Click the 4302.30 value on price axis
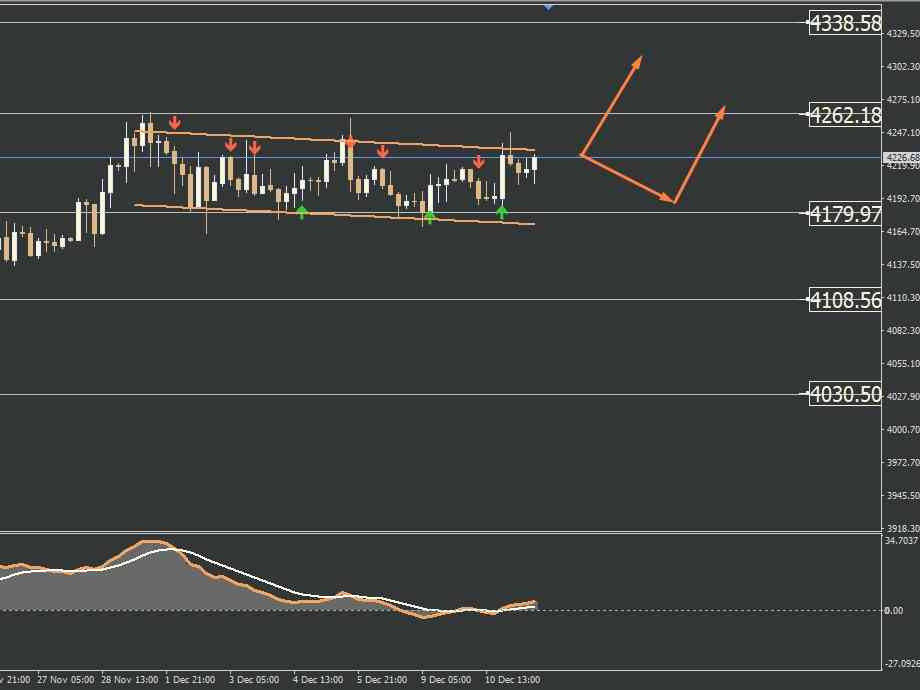 pos(902,67)
